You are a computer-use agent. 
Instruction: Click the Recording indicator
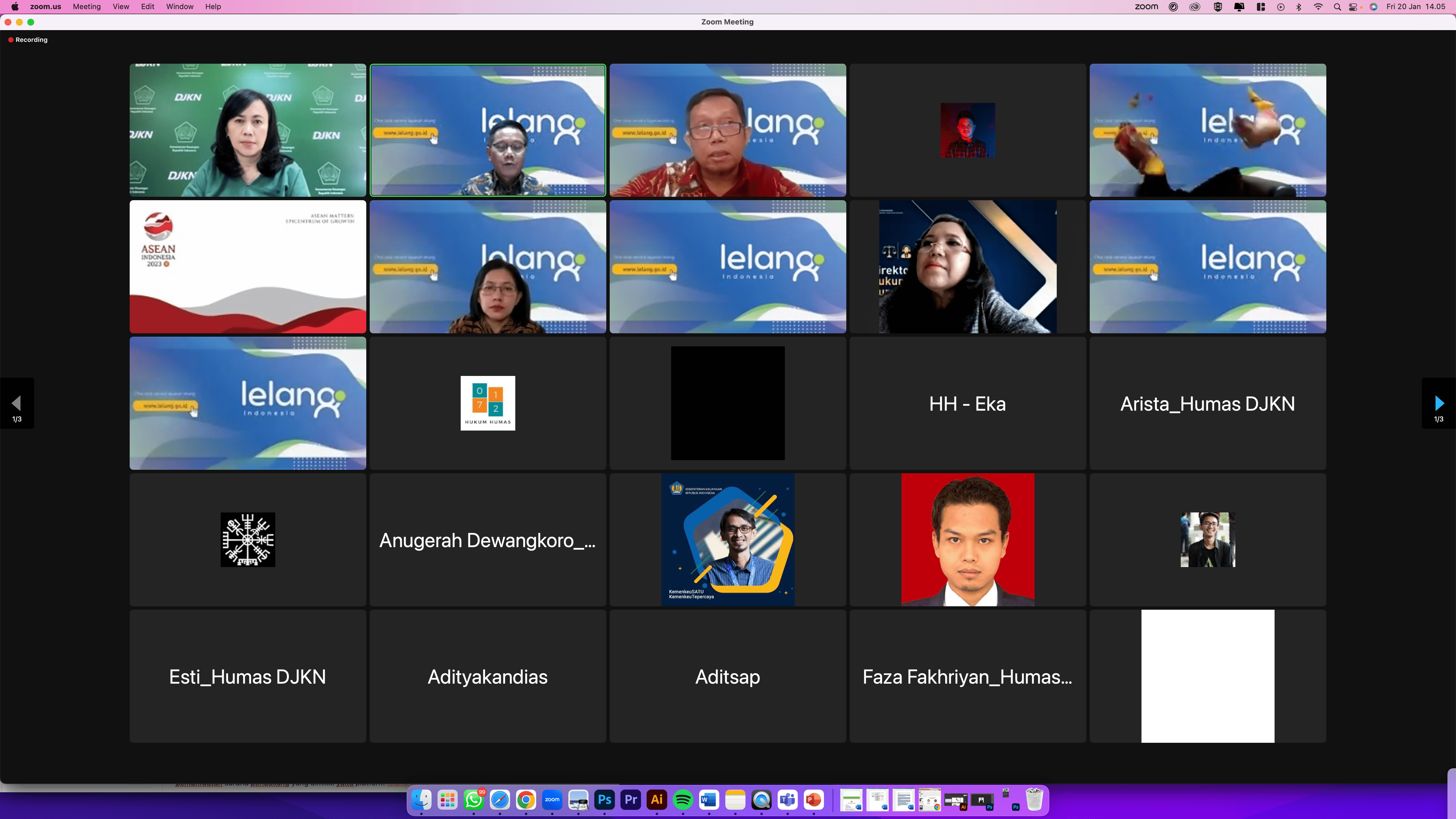tap(28, 40)
